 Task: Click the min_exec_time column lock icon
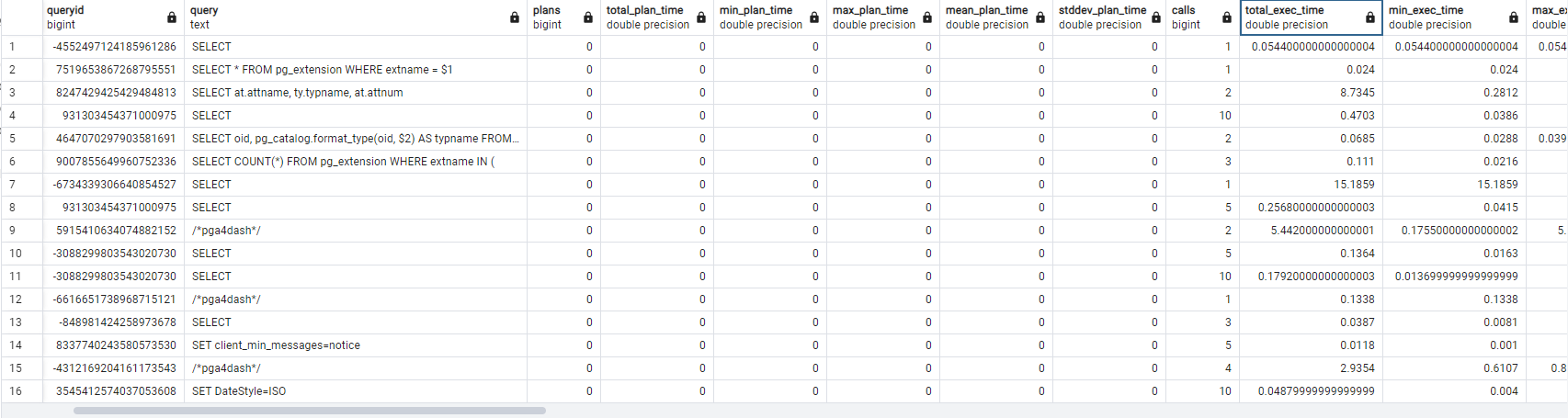click(1514, 17)
